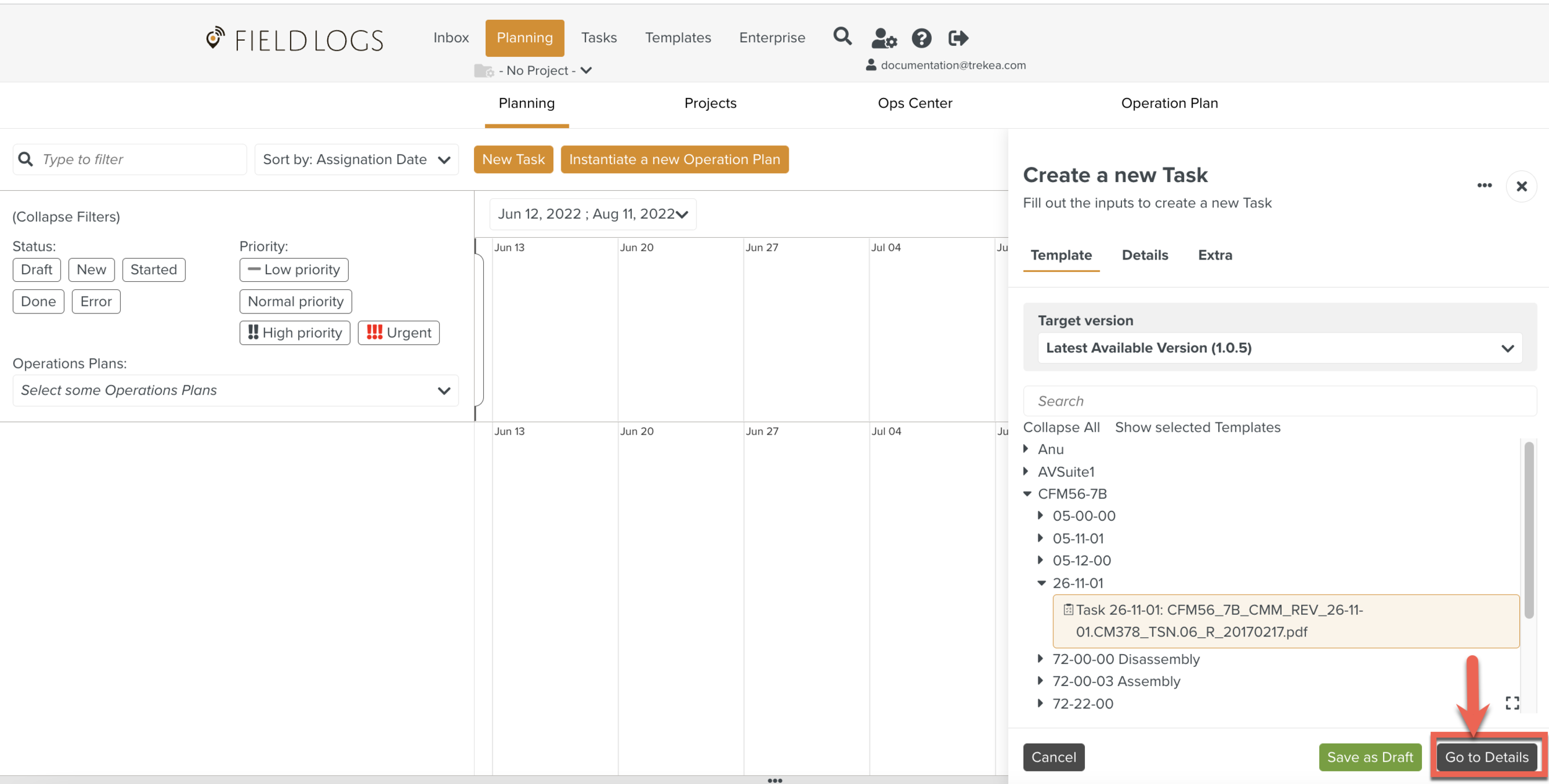Click Save as Draft button
Screen dimensions: 1549x784
pyautogui.click(x=1370, y=757)
